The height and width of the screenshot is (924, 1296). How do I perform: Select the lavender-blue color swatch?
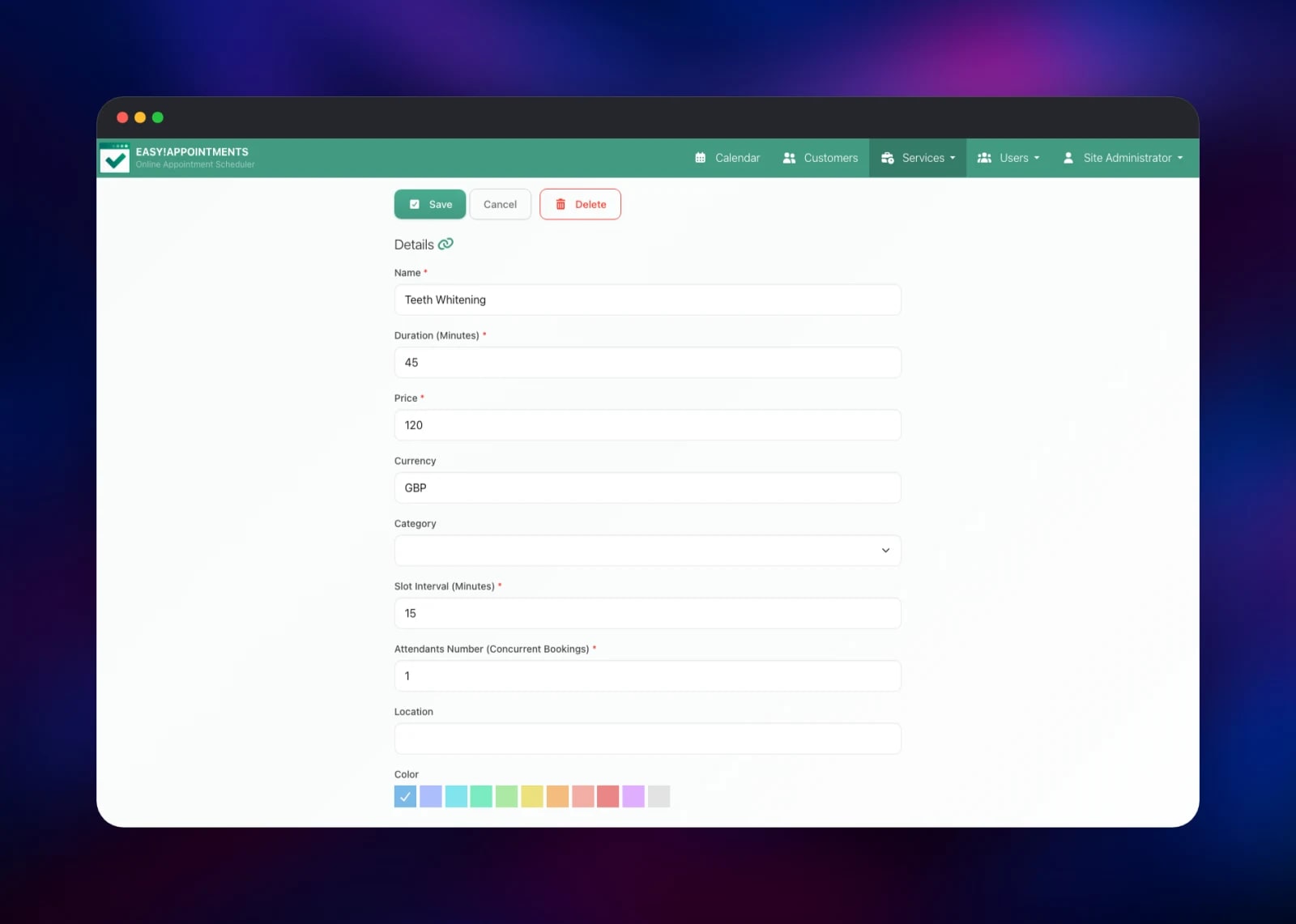point(431,796)
